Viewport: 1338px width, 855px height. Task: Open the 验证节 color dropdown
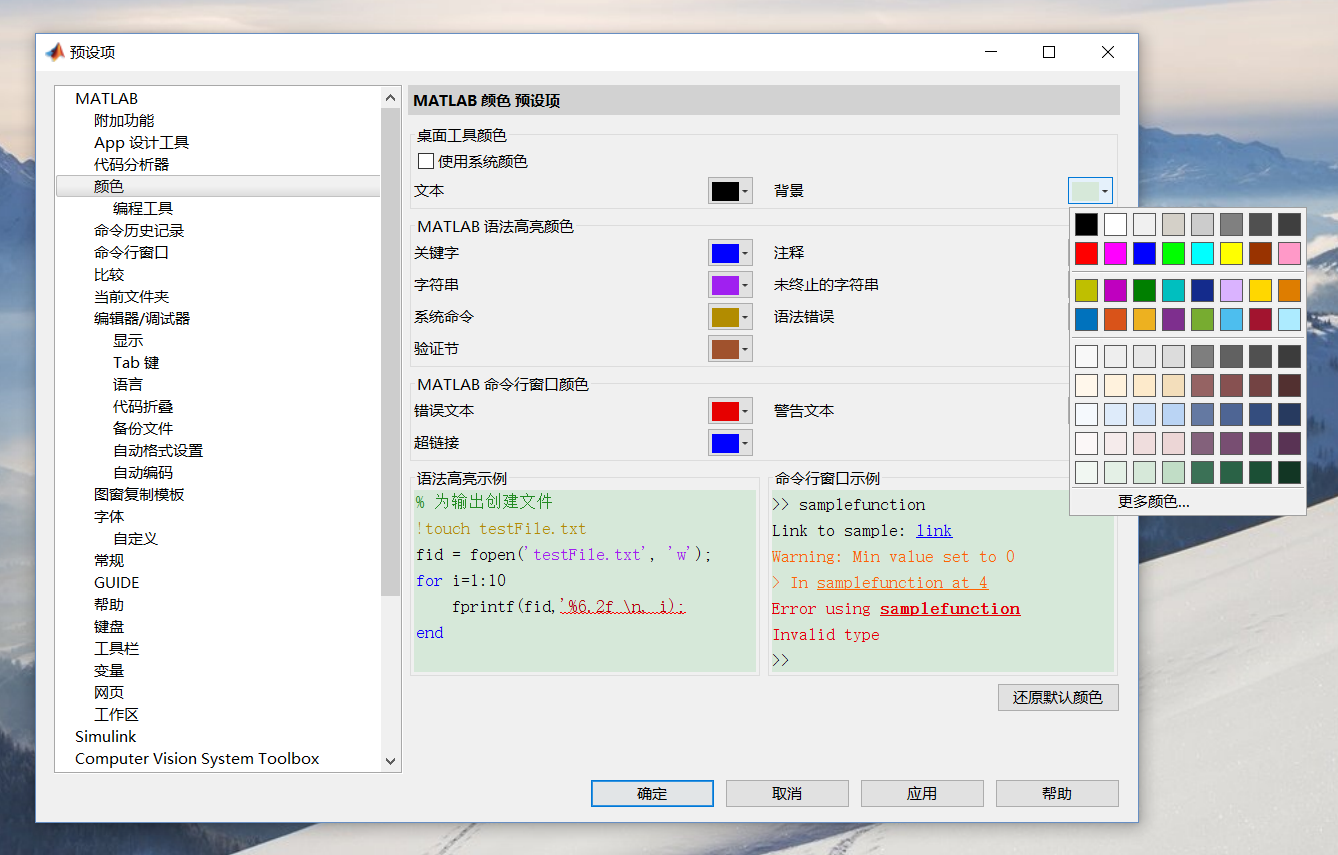click(730, 349)
